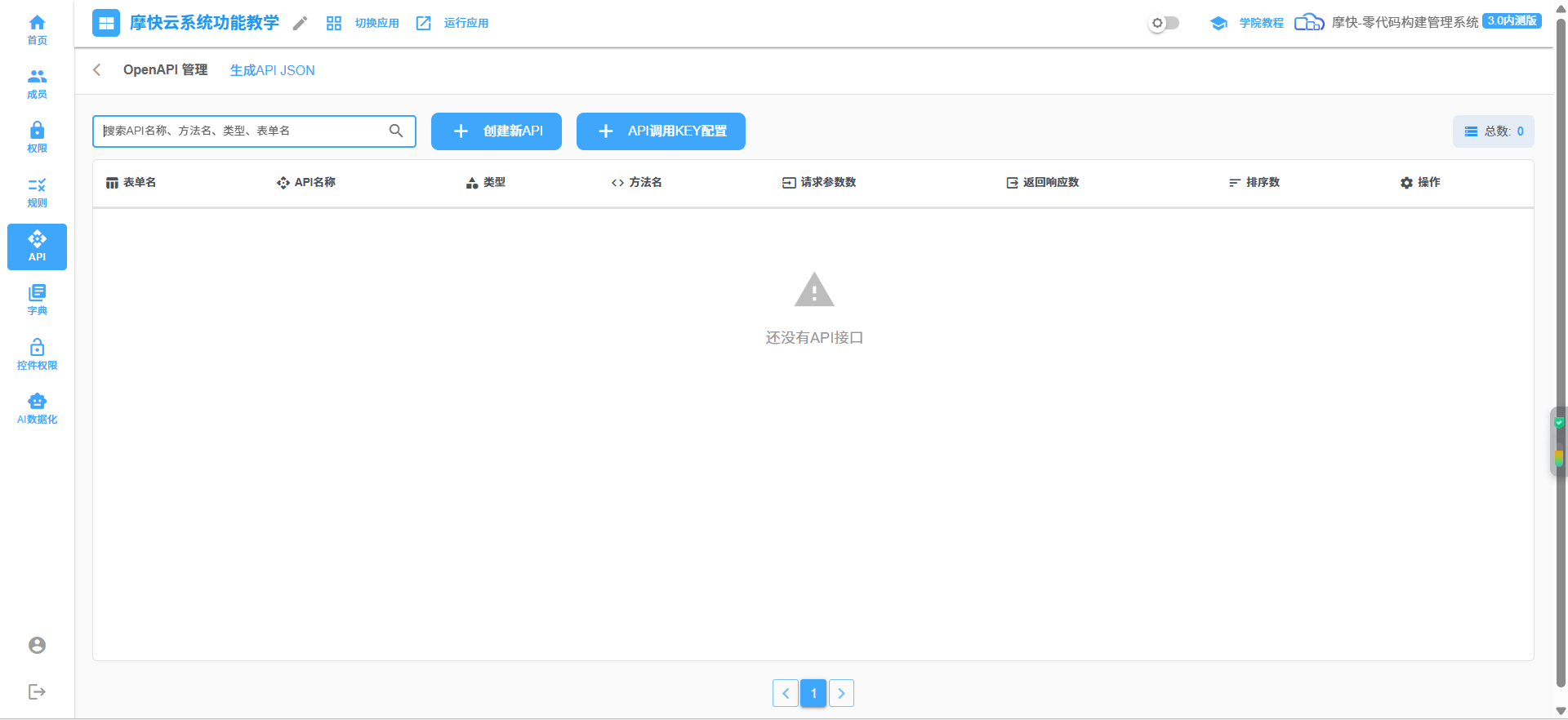Open the 字典 dictionary section
Viewport: 1568px width, 720px height.
click(37, 300)
